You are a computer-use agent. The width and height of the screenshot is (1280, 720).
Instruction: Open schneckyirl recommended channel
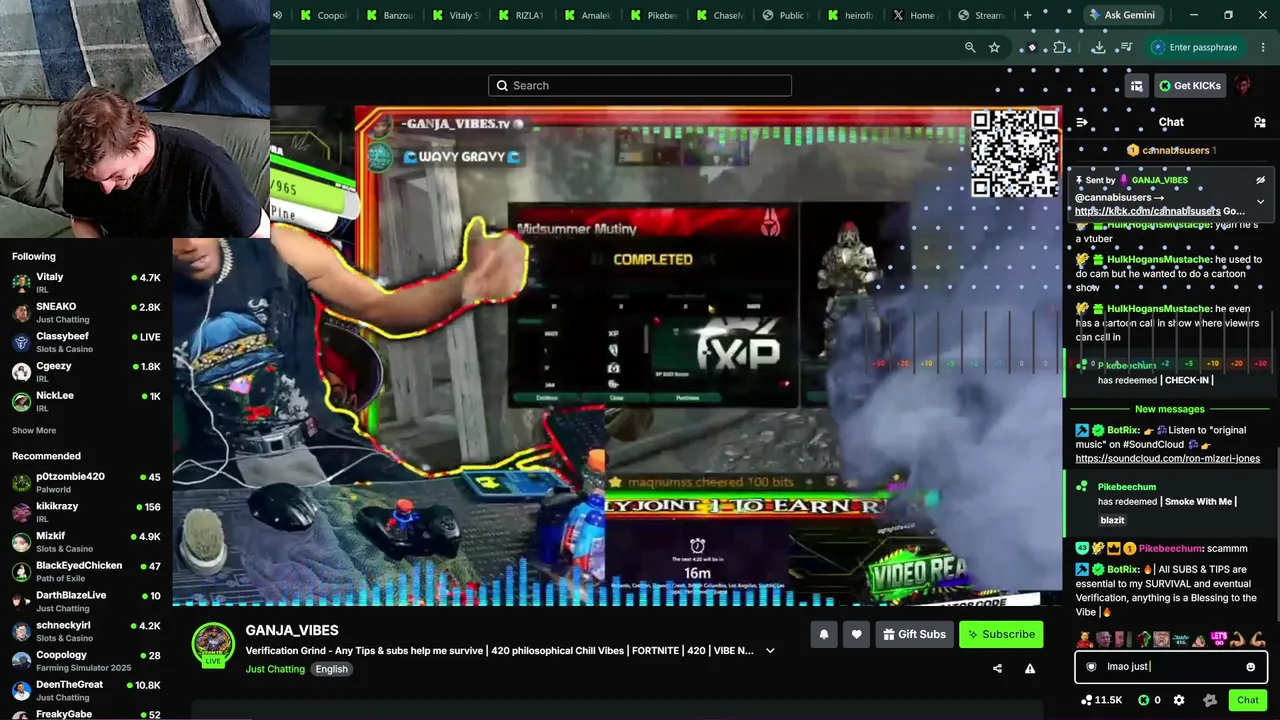coord(86,631)
